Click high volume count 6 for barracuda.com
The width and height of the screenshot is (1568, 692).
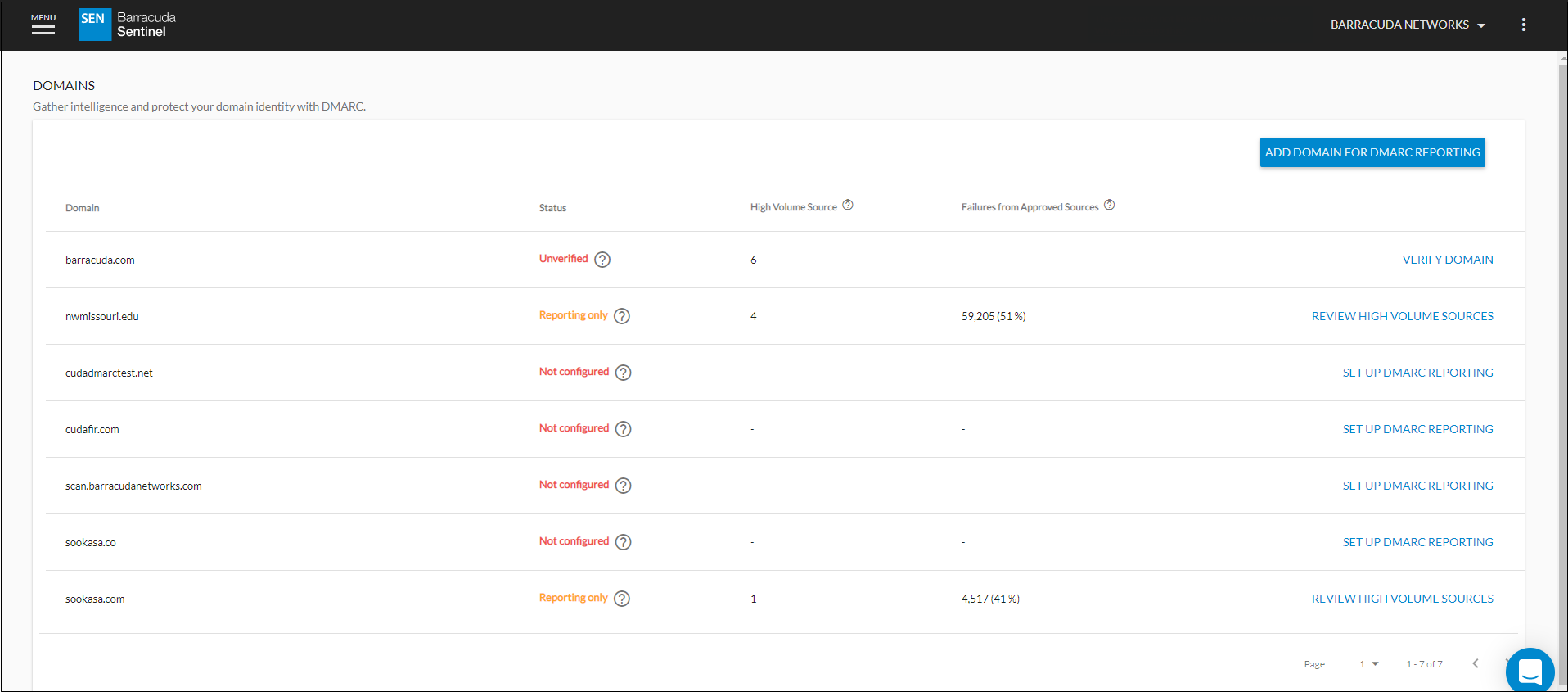(754, 260)
